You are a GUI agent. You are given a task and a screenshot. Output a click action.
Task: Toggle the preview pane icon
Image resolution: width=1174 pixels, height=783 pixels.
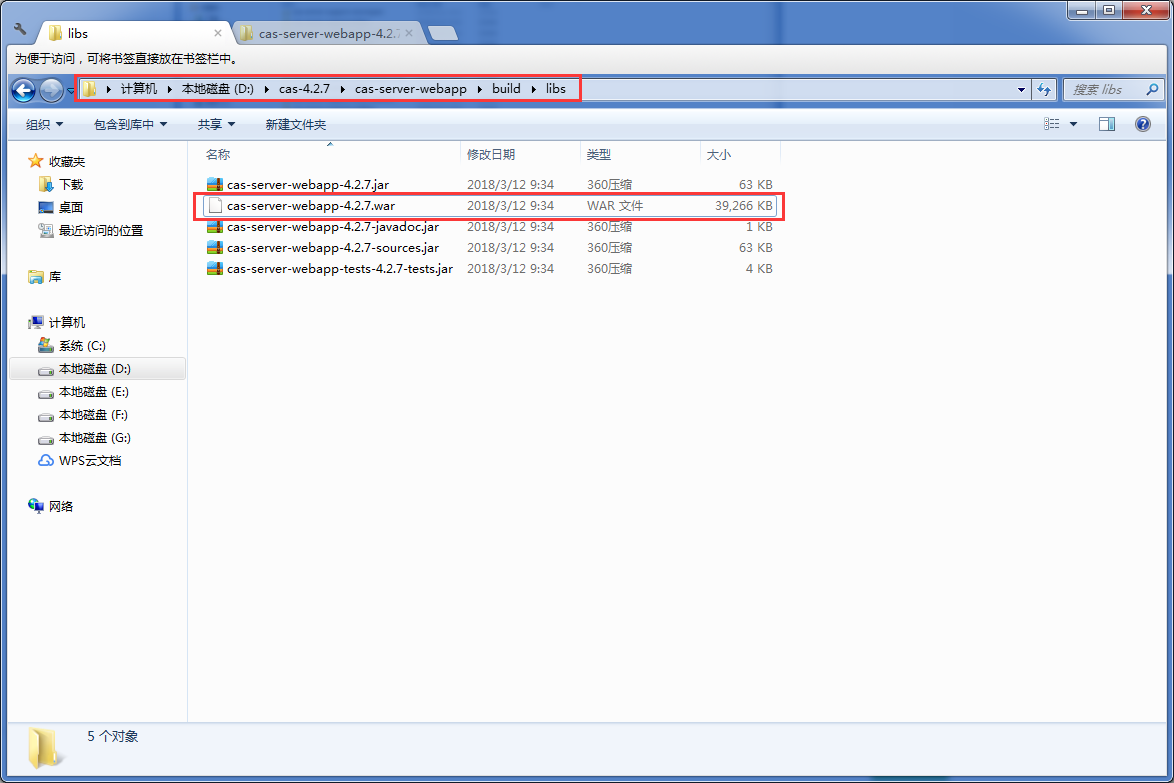(1107, 124)
